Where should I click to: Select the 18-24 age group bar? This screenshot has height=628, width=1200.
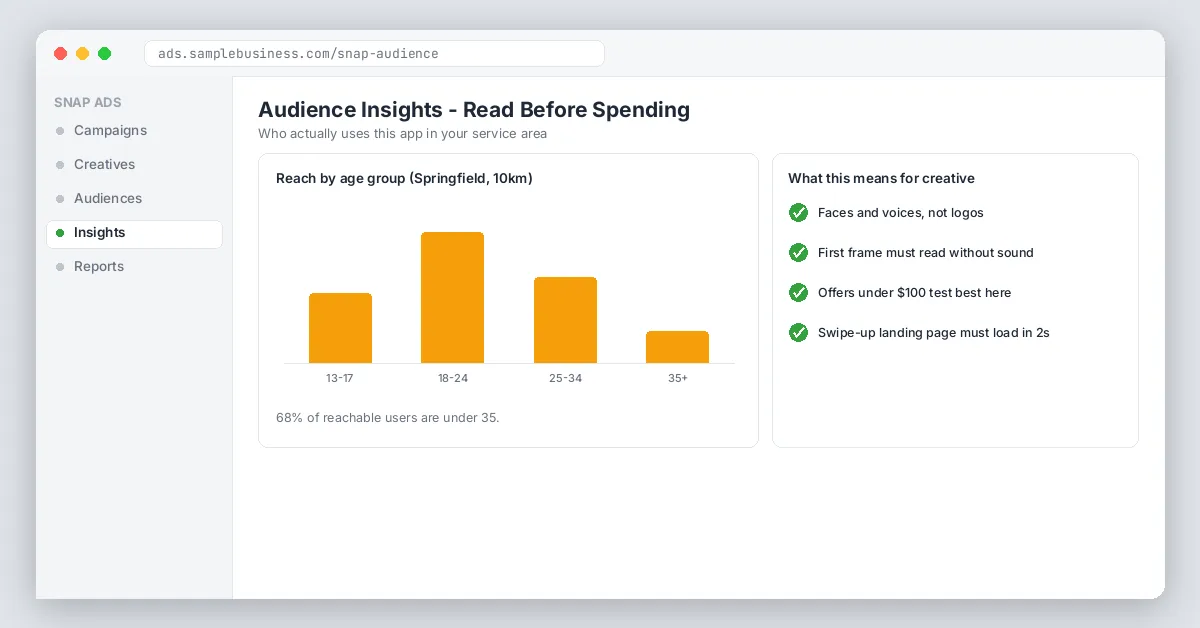[452, 297]
